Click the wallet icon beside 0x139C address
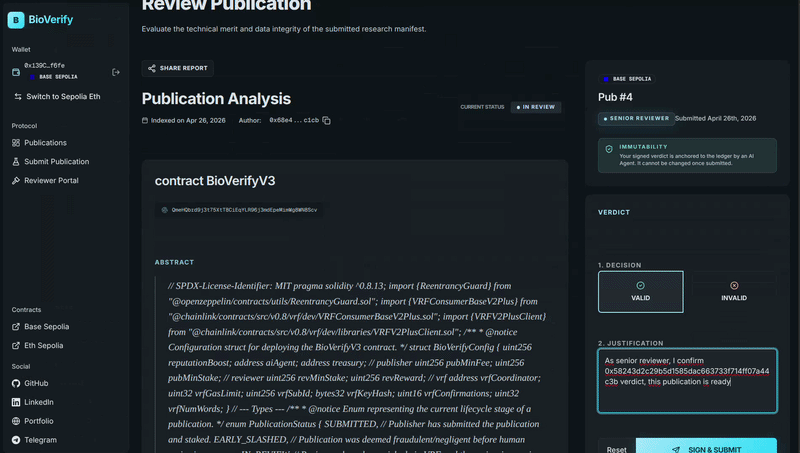Image resolution: width=800 pixels, height=453 pixels. [x=16, y=72]
